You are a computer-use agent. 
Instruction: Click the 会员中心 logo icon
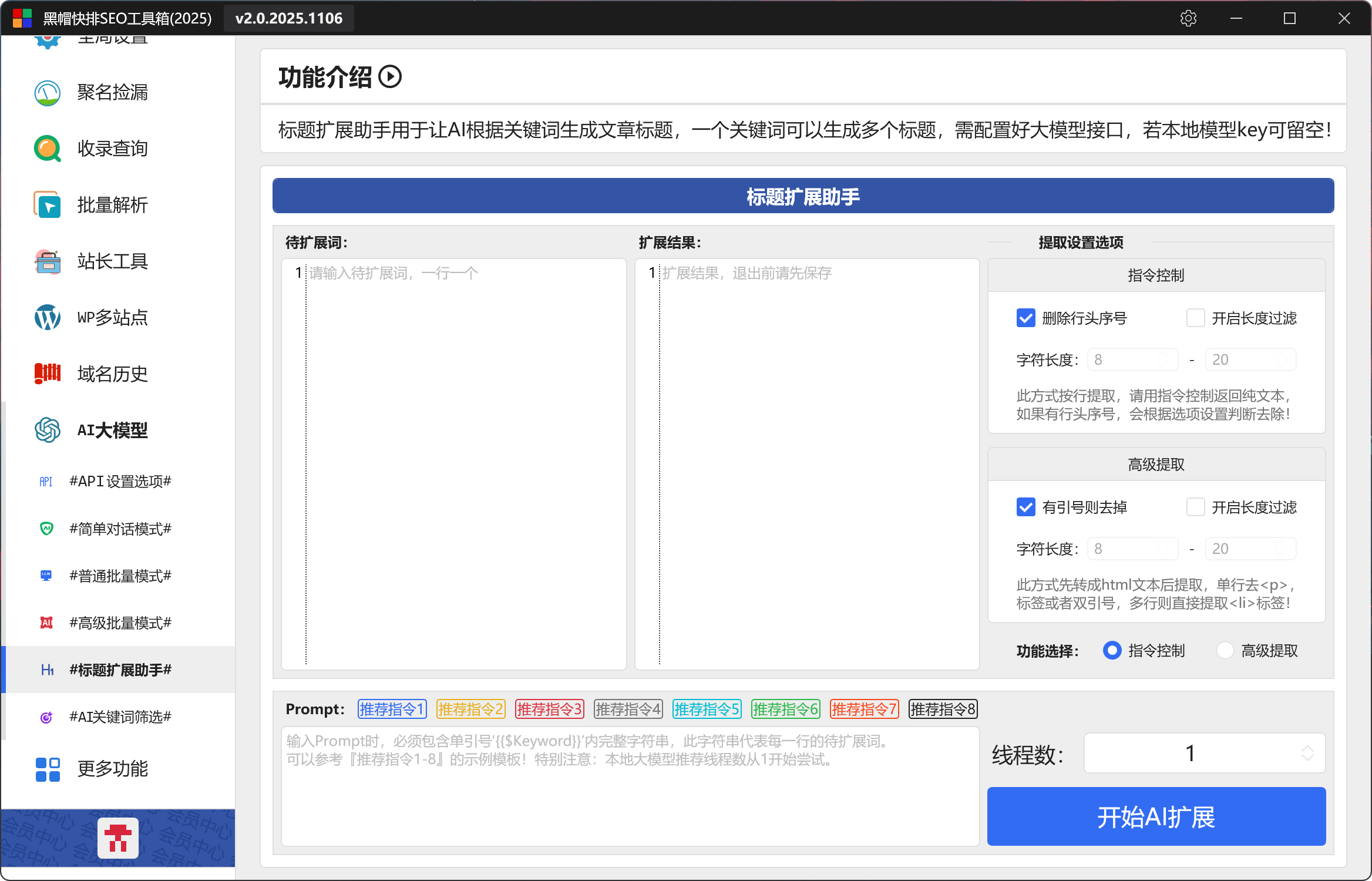pyautogui.click(x=118, y=838)
